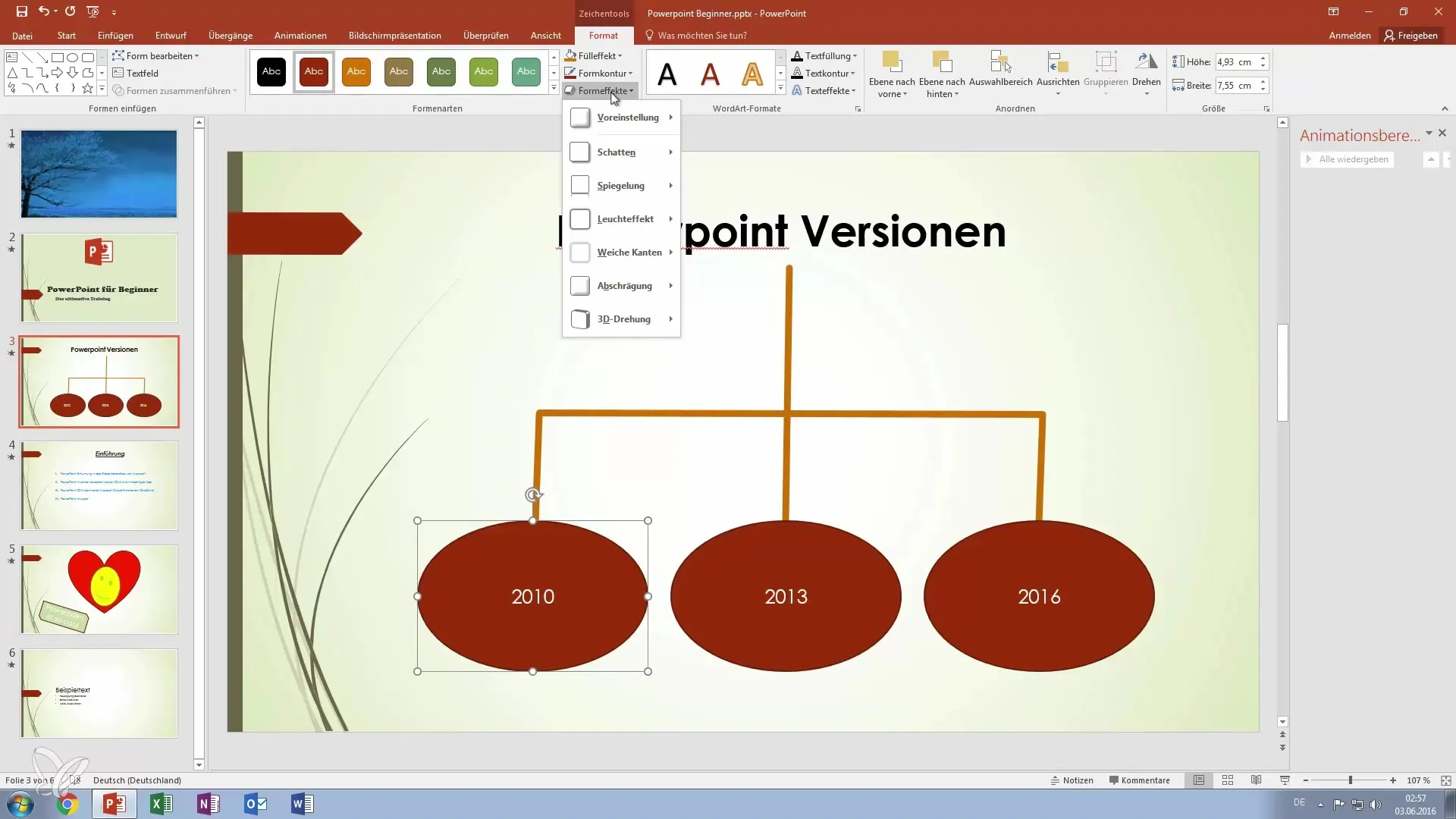1456x819 pixels.
Task: Click Alle wiedergeben in animation pane
Action: click(1348, 159)
